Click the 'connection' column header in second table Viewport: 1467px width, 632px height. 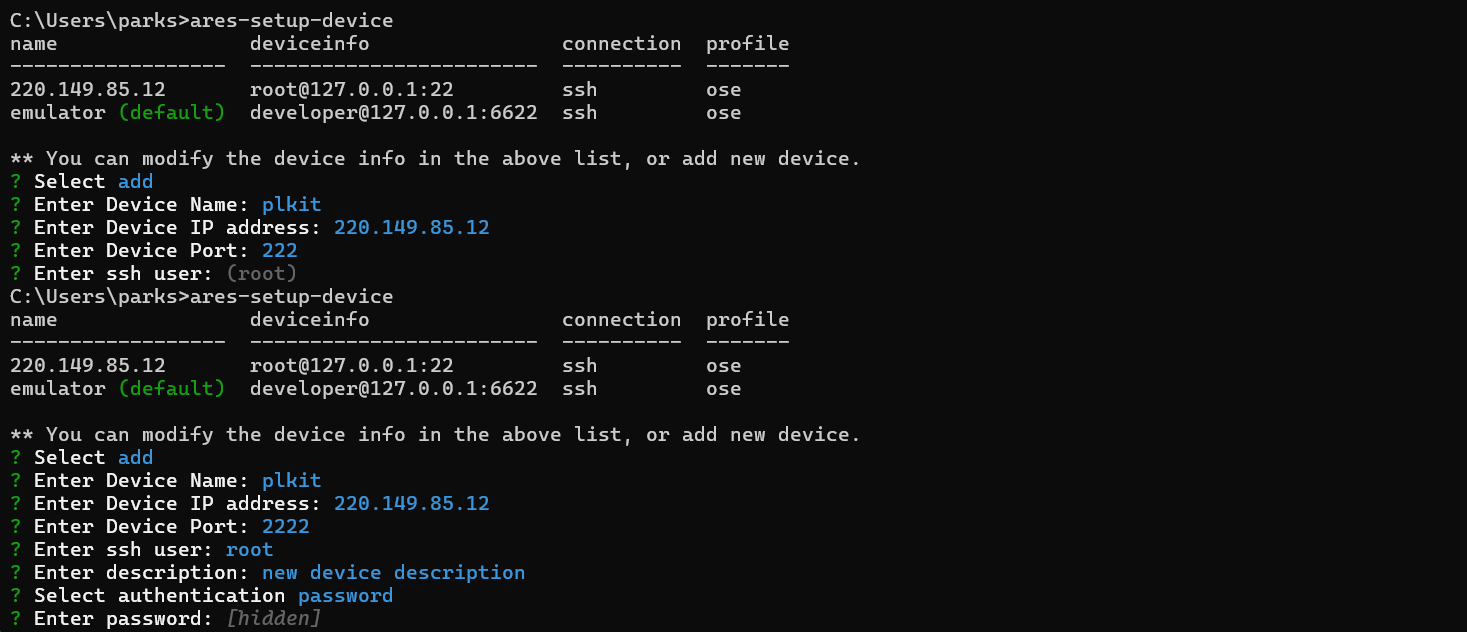click(x=621, y=319)
